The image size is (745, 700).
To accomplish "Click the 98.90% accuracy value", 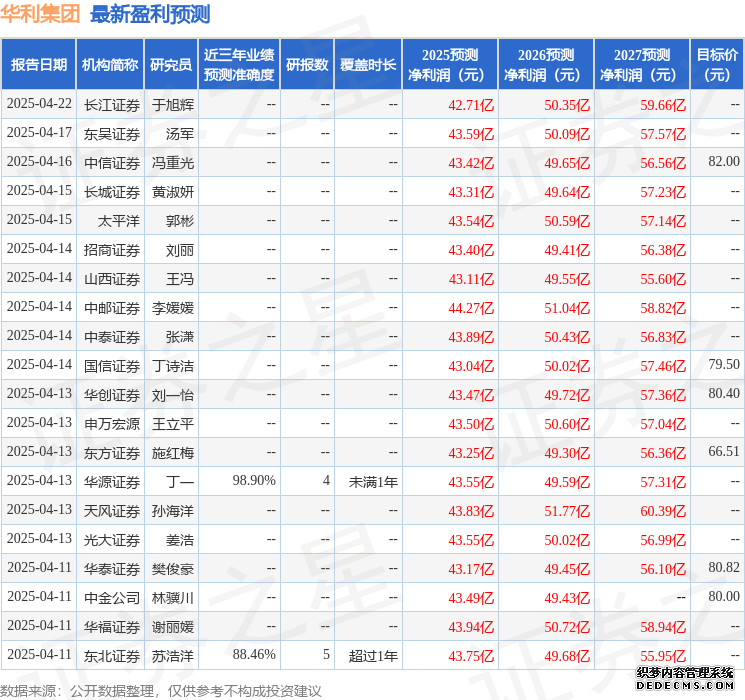I will tap(254, 480).
